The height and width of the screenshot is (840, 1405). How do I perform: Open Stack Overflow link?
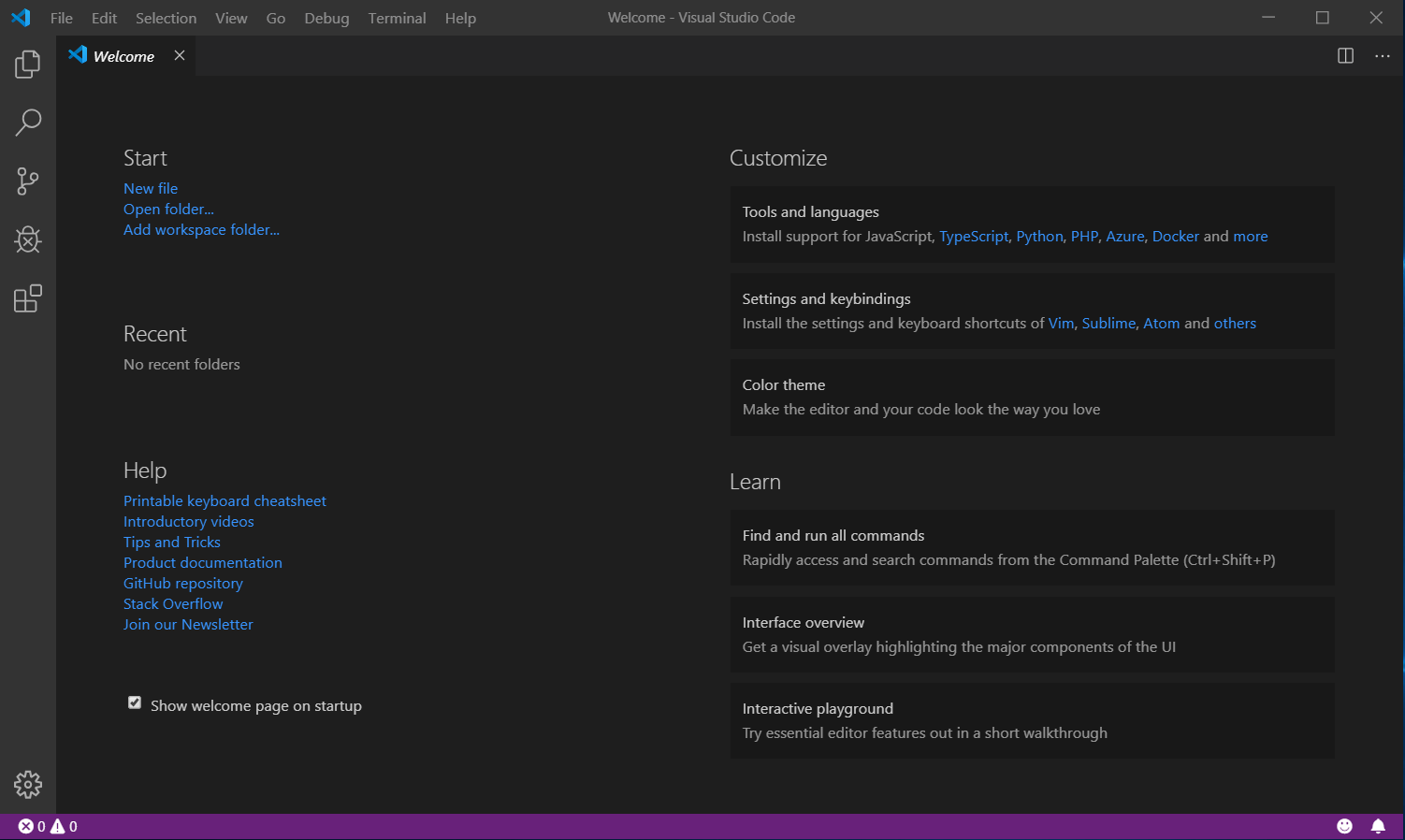[x=173, y=603]
